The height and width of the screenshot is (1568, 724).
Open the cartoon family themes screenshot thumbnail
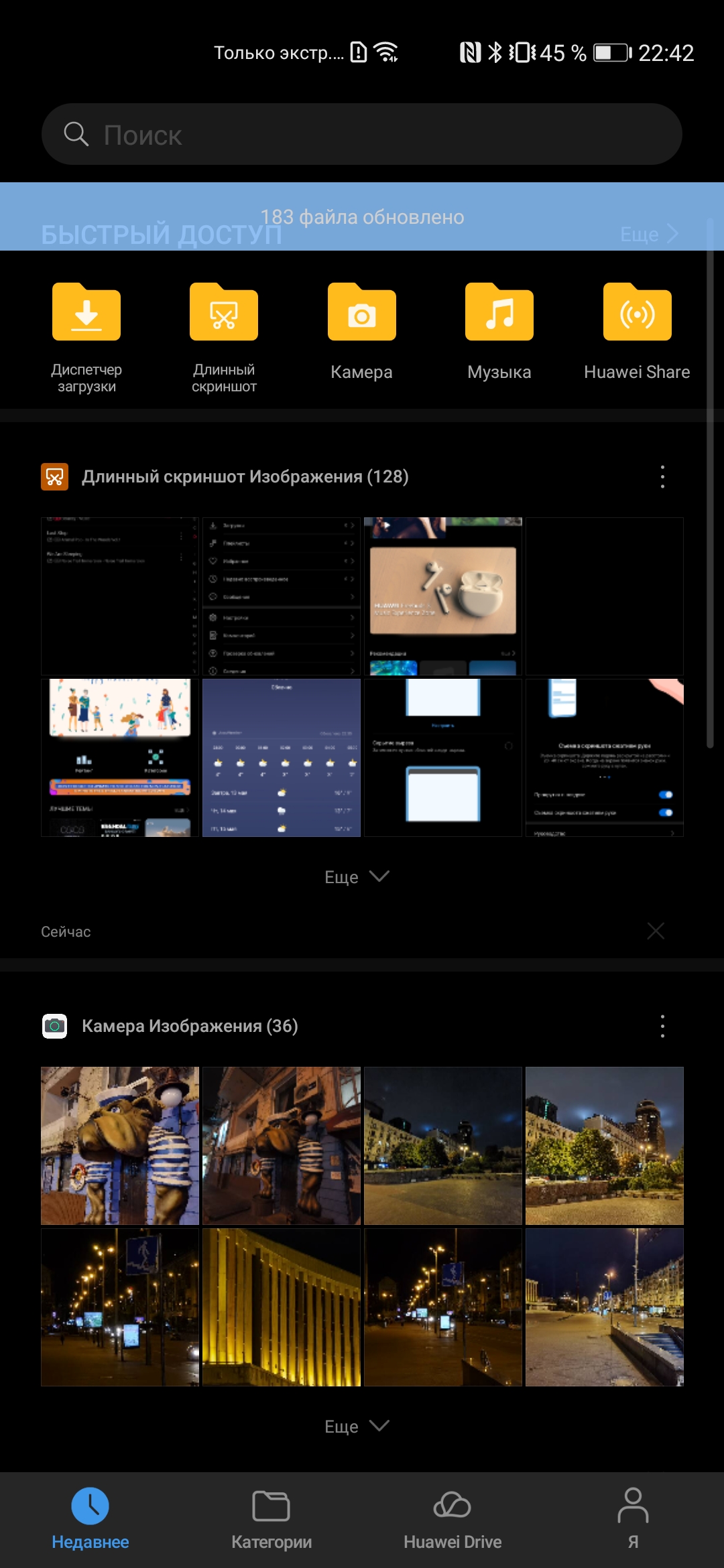pos(120,758)
